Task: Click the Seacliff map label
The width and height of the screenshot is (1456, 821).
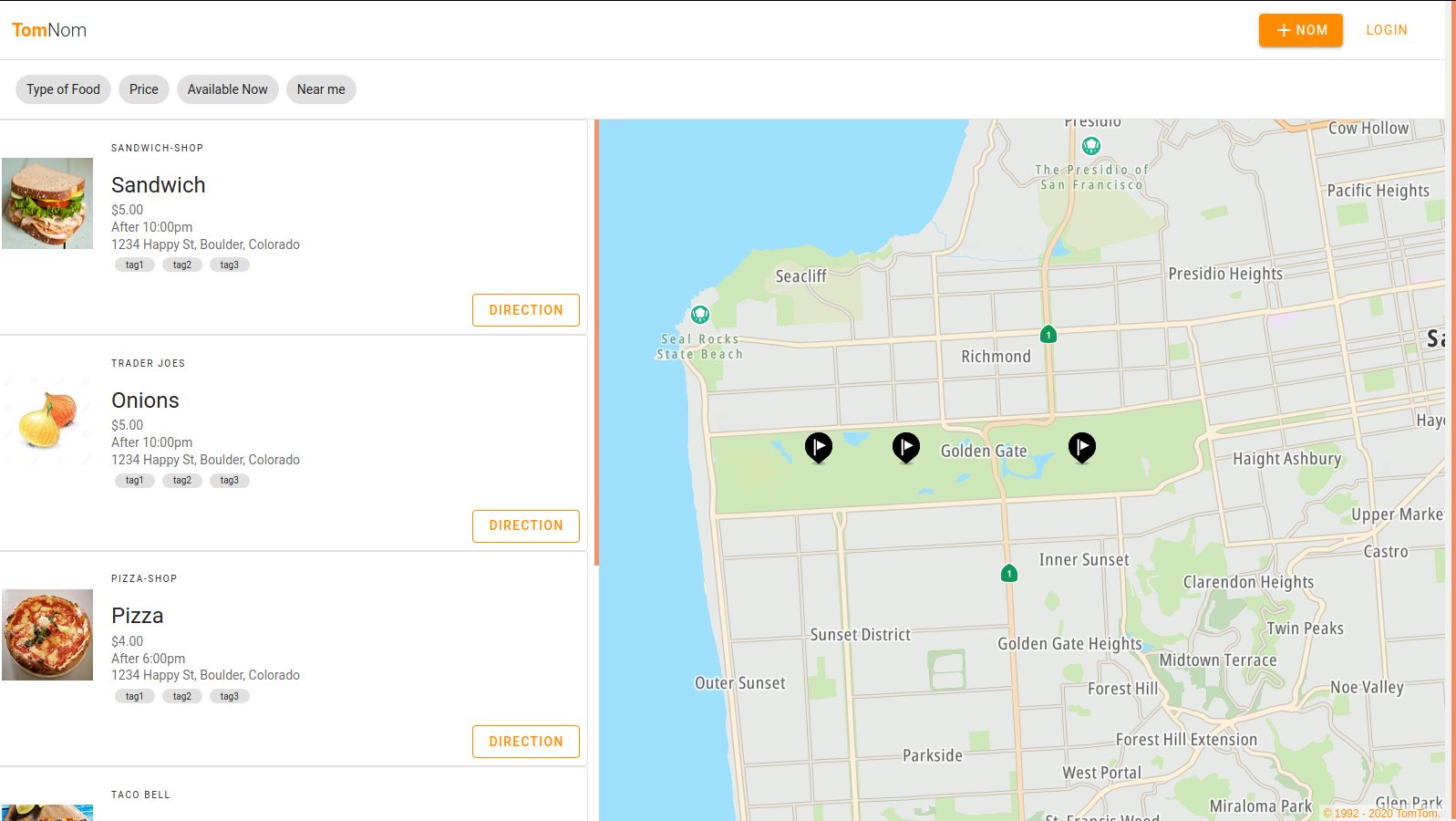Action: pos(801,276)
